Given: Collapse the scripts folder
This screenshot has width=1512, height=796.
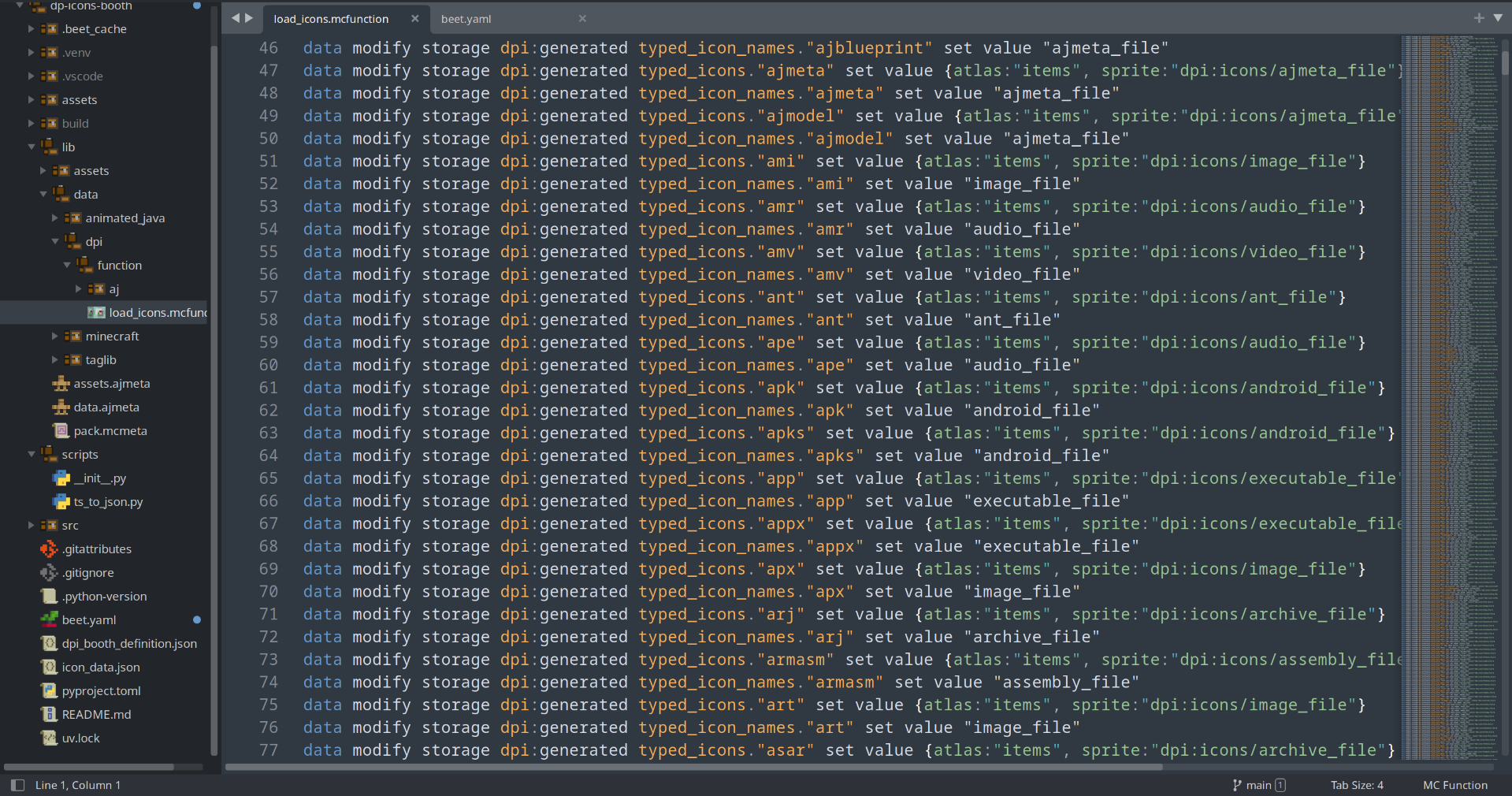Looking at the screenshot, I should tap(31, 455).
